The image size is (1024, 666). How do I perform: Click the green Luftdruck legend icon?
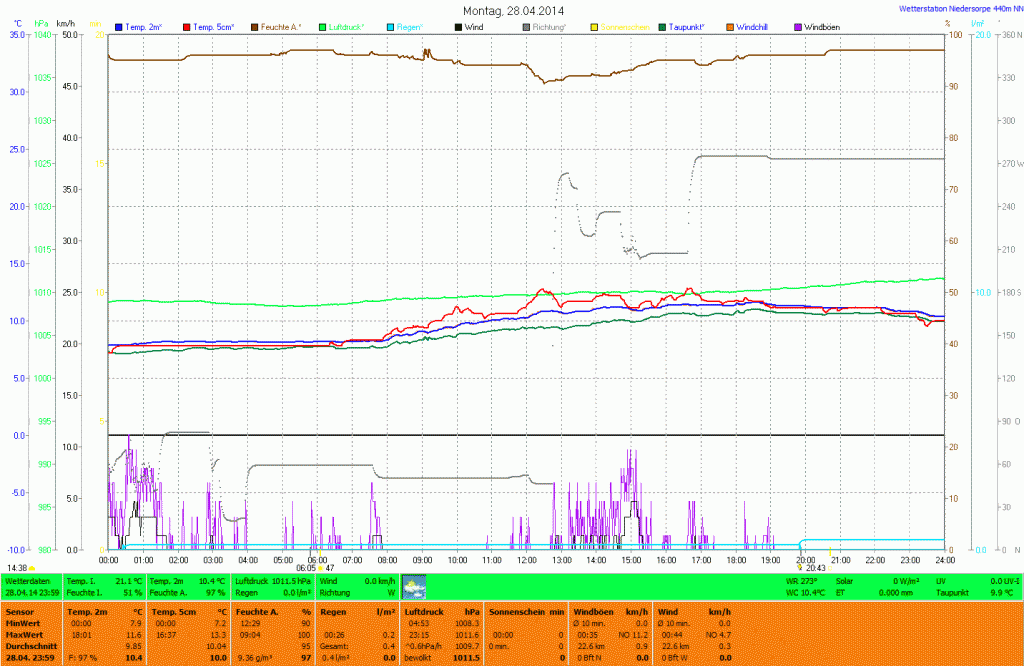pos(322,25)
